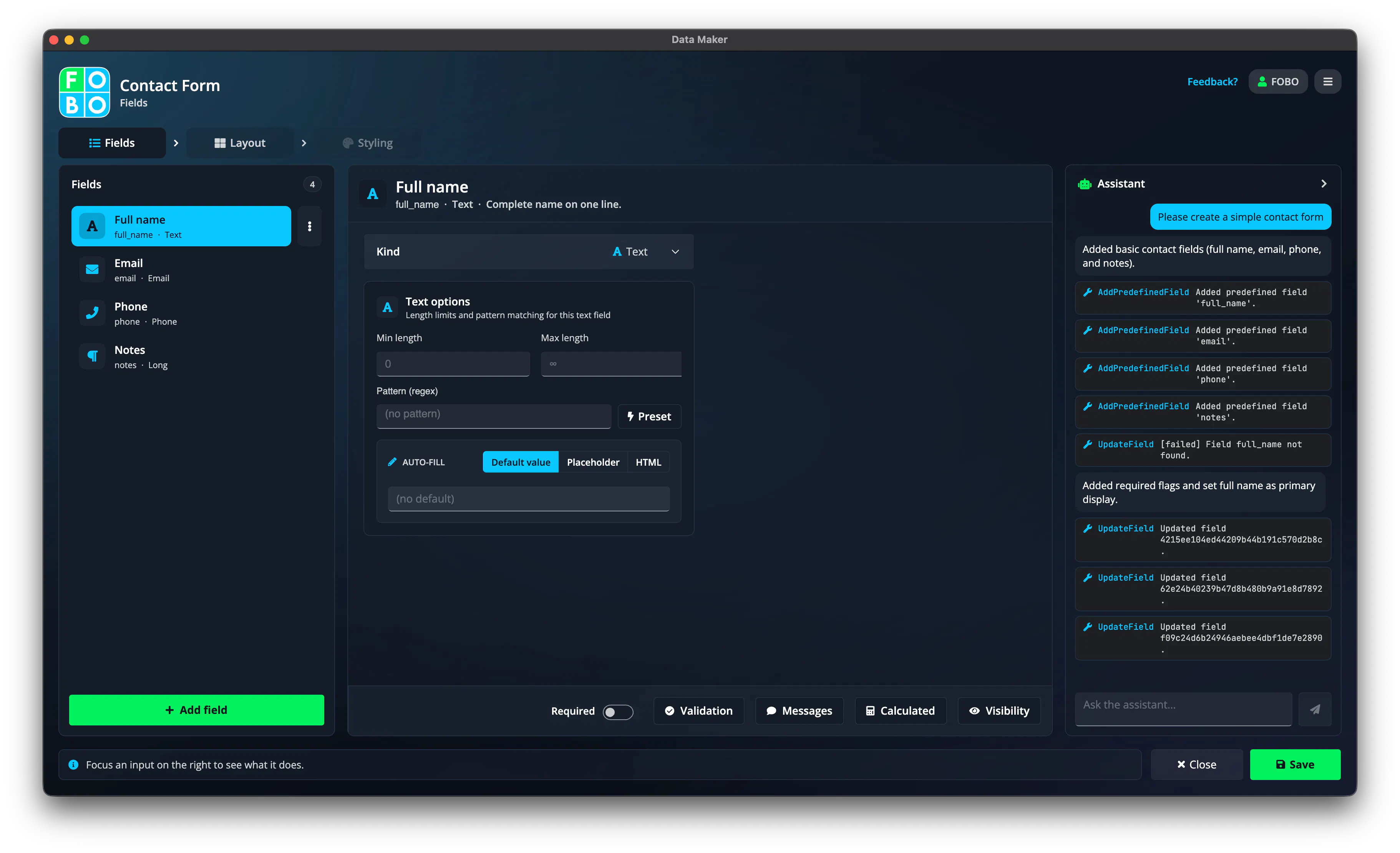Image resolution: width=1400 pixels, height=853 pixels.
Task: Switch to the Styling tab
Action: (368, 143)
